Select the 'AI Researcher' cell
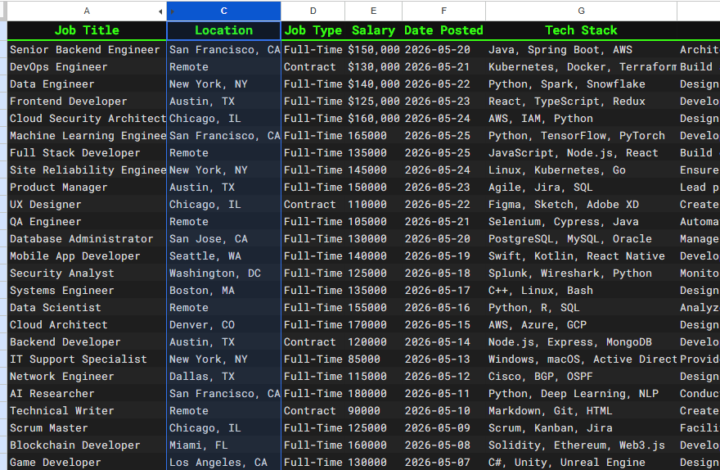This screenshot has width=720, height=470. [87, 394]
